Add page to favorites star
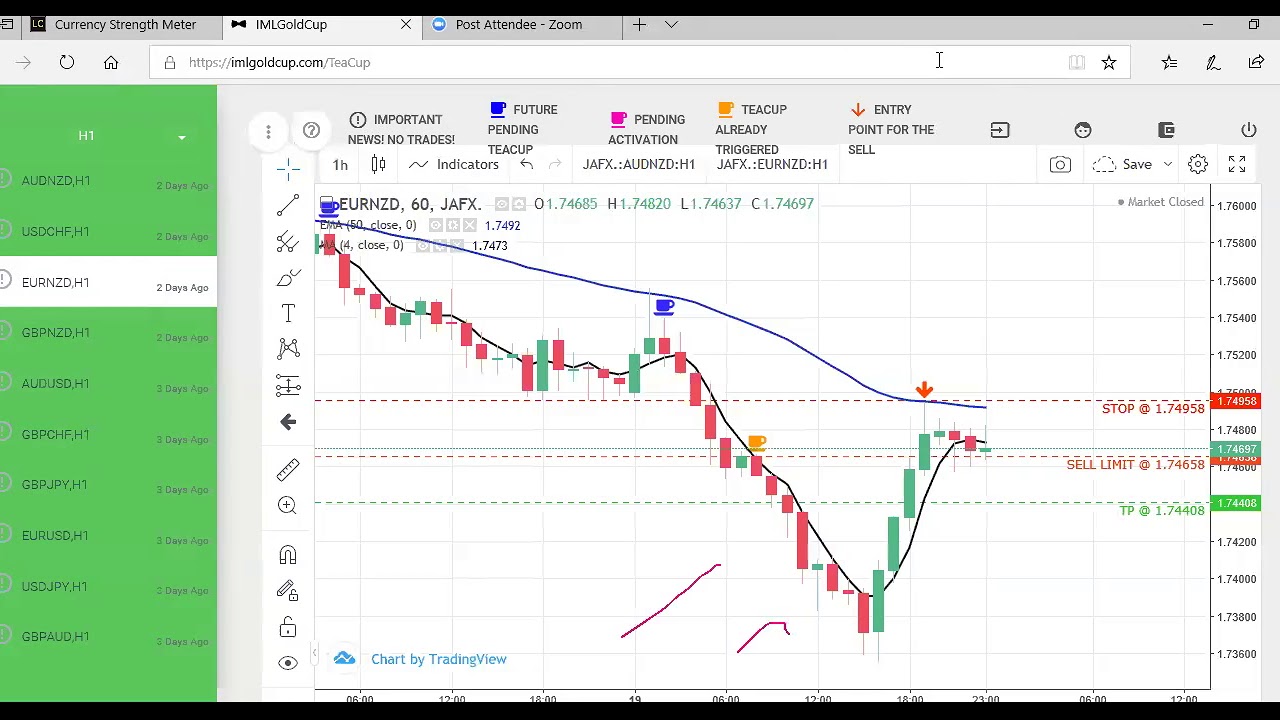This screenshot has width=1280, height=720. pos(1109,62)
